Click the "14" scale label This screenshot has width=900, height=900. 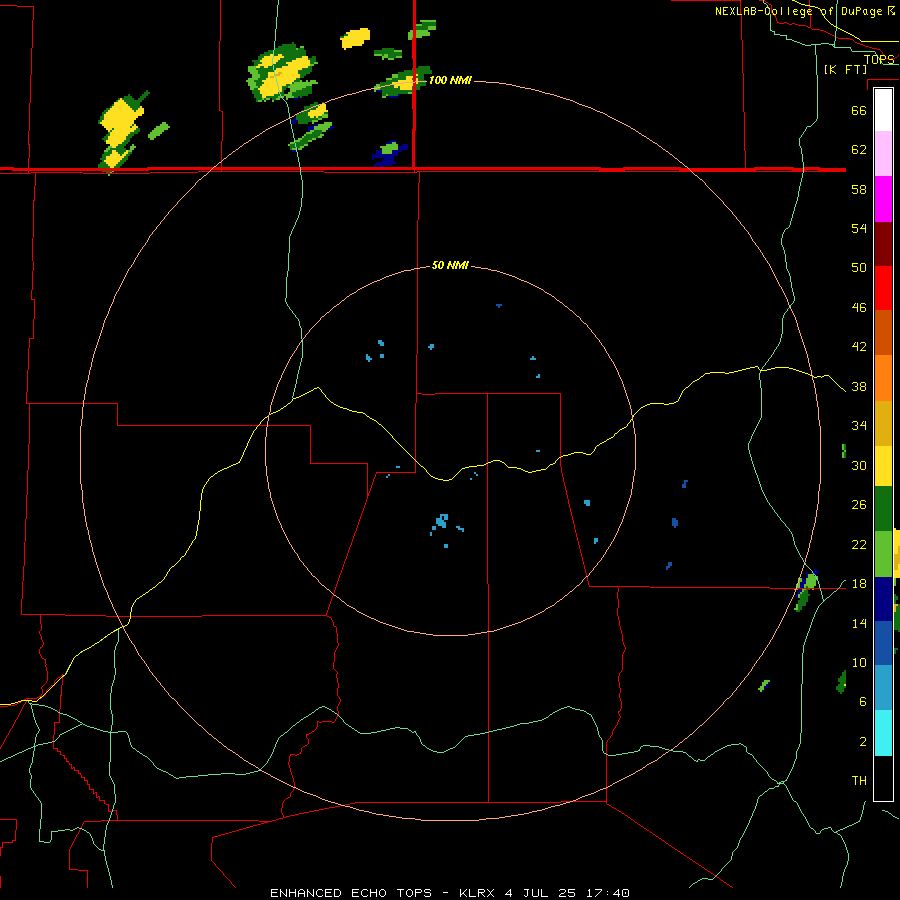[x=859, y=623]
